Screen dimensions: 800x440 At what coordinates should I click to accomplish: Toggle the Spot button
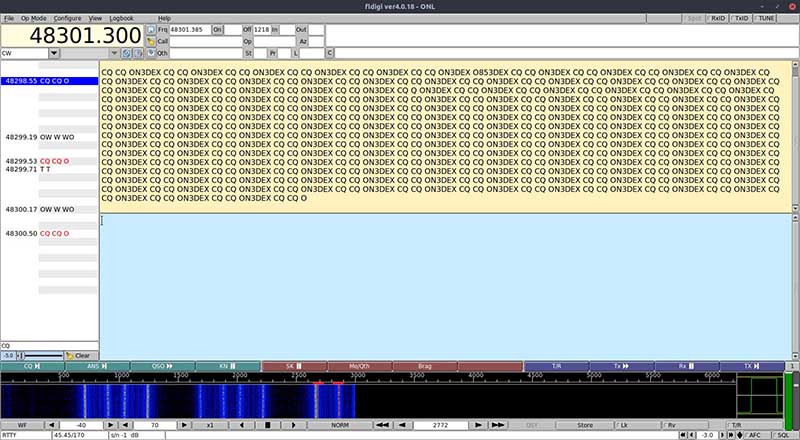click(693, 18)
